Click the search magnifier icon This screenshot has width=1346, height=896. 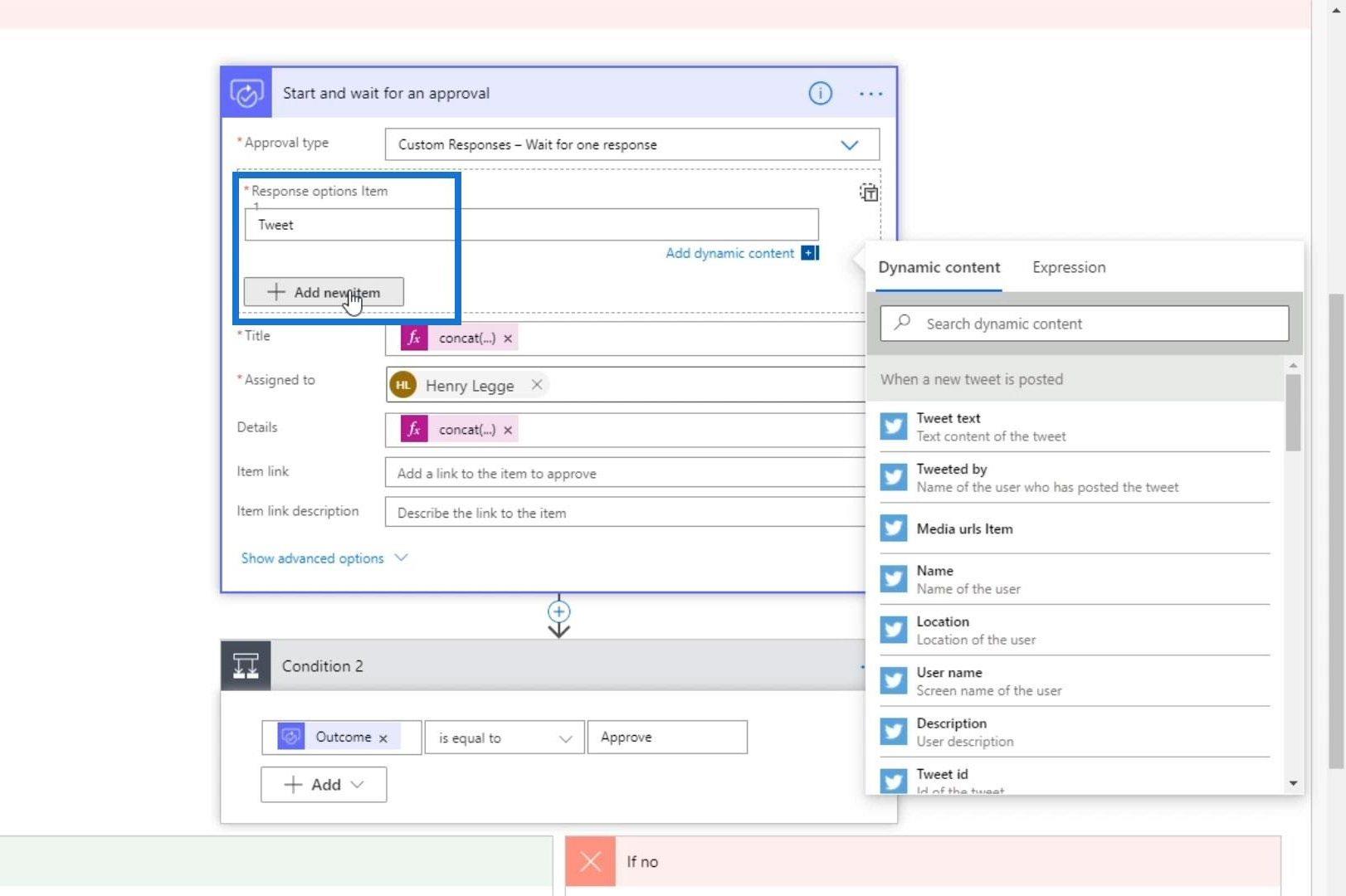[x=902, y=323]
